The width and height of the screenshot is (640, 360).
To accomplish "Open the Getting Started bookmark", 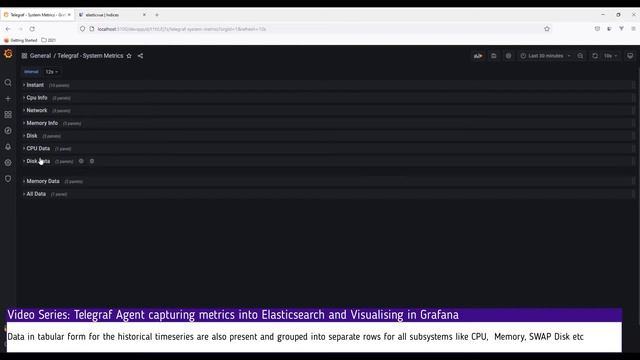I will 21,40.
